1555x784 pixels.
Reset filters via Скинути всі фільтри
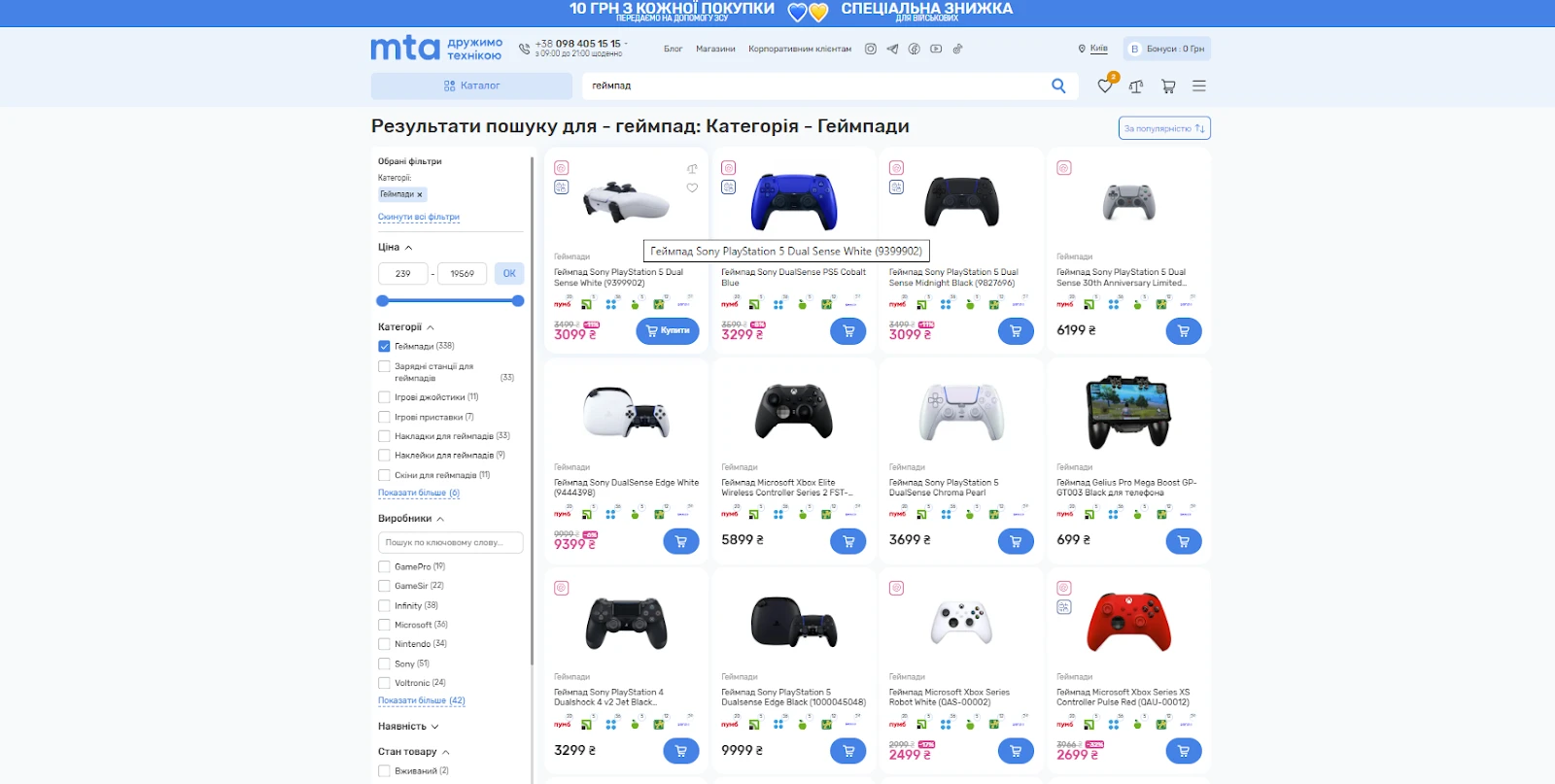419,217
